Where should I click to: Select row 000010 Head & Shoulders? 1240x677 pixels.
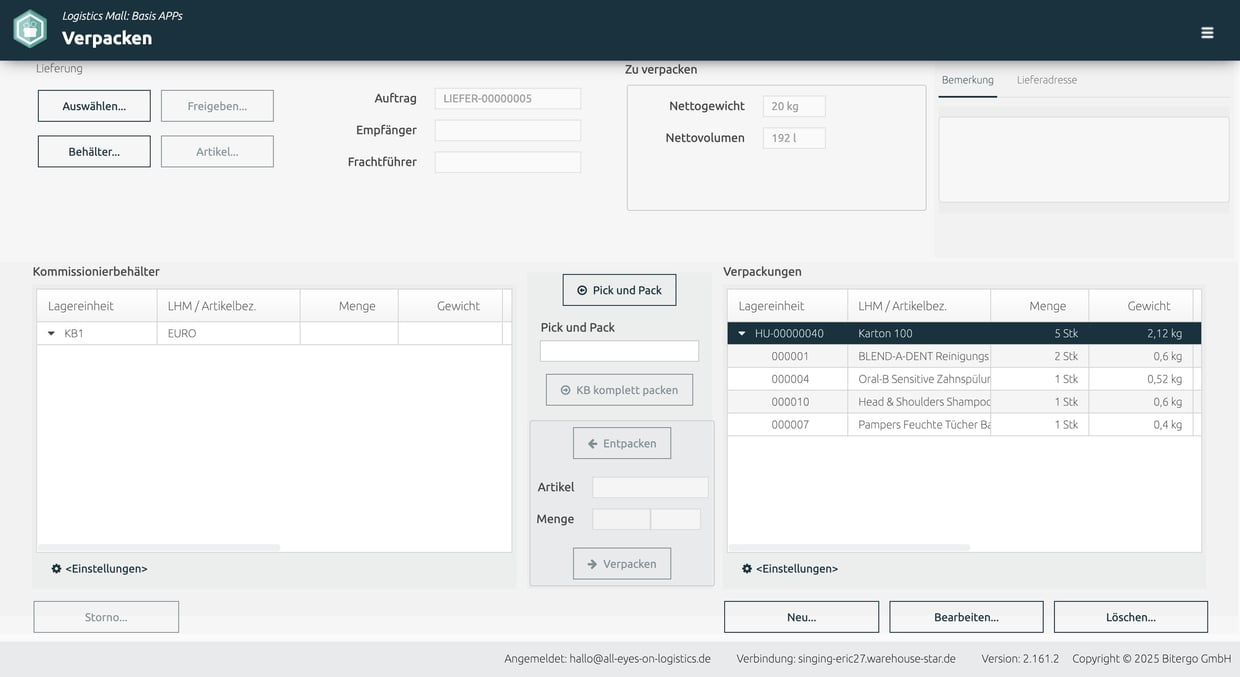click(x=964, y=402)
